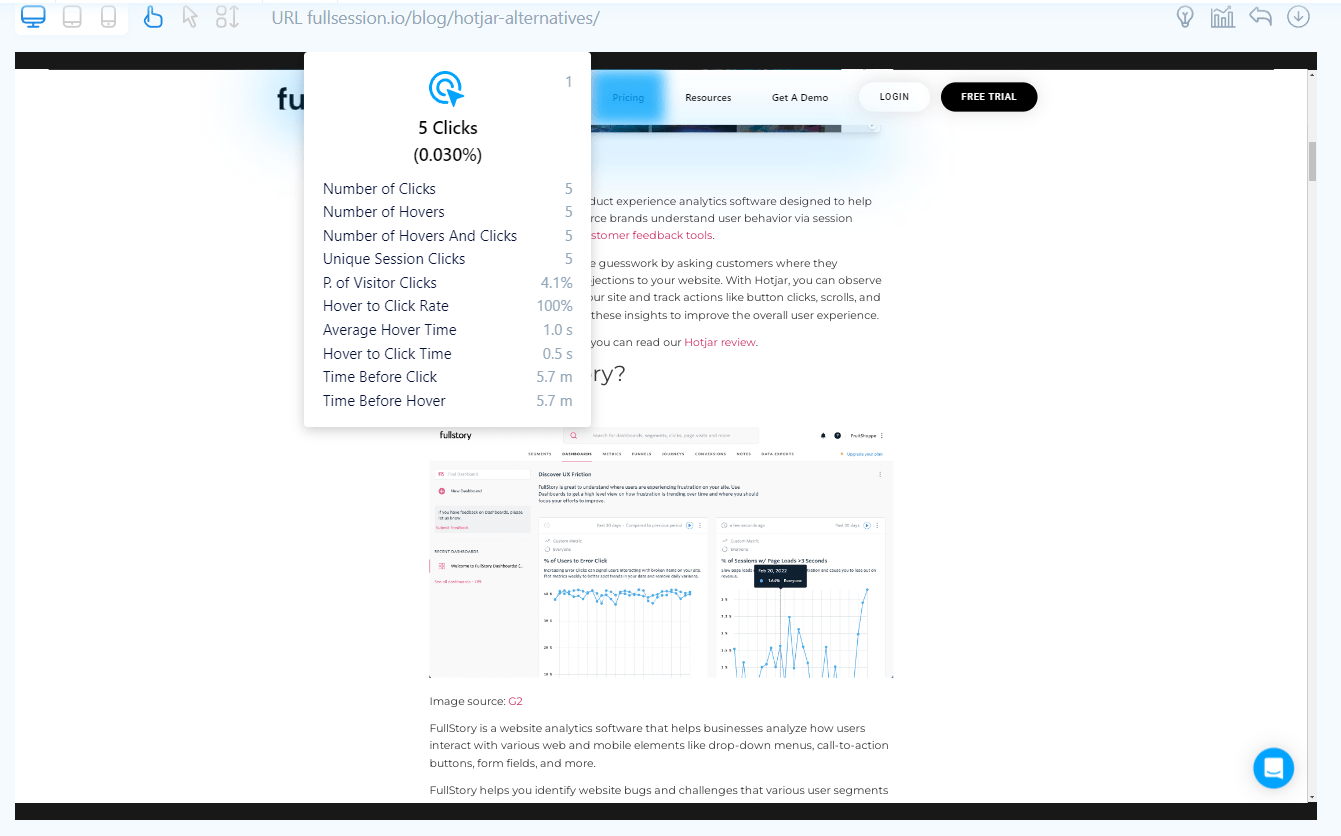Viewport: 1341px width, 836px height.
Task: Open the Hotjar review link
Action: (720, 342)
